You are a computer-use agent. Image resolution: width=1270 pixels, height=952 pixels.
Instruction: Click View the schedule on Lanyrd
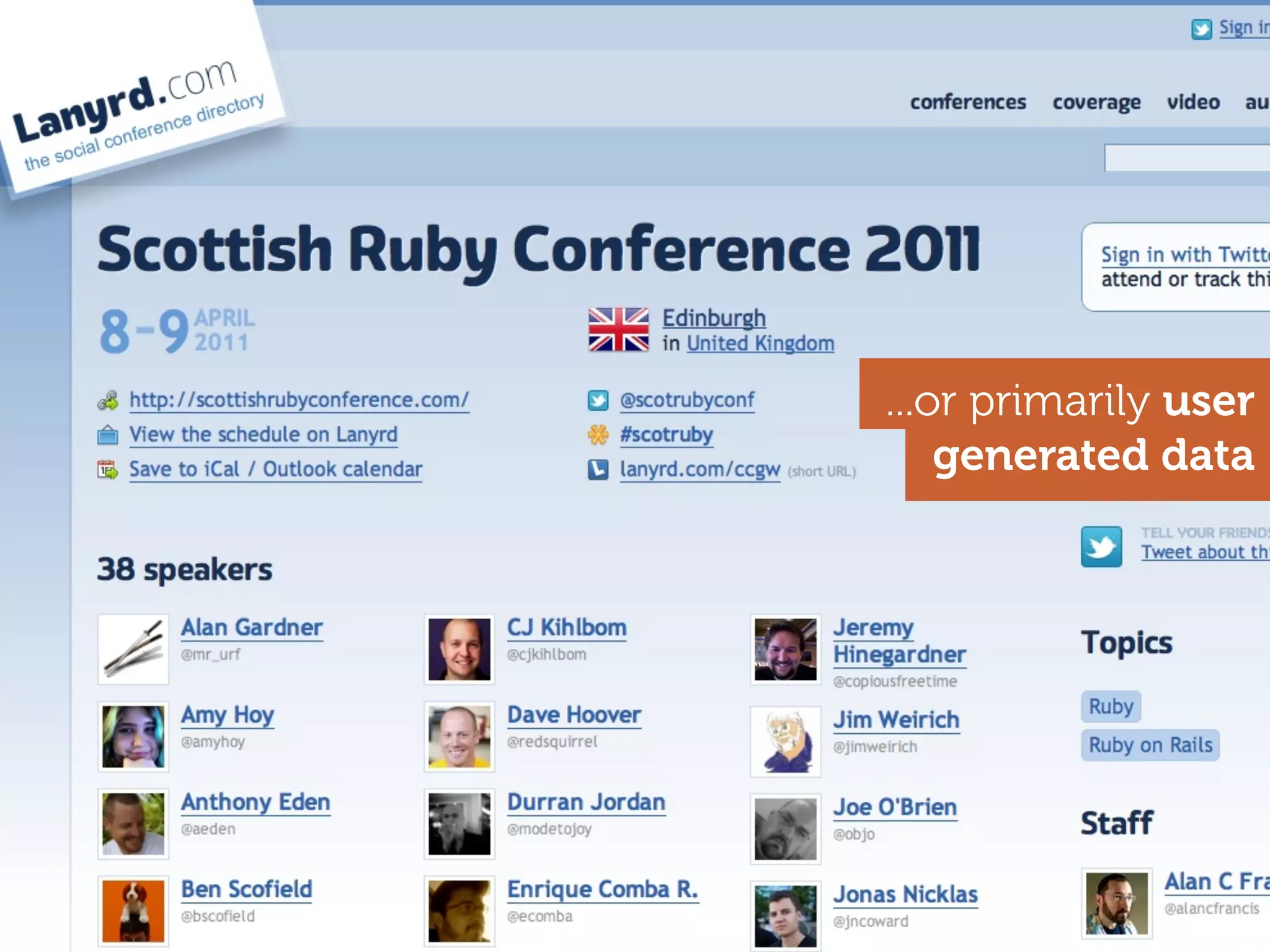(264, 435)
